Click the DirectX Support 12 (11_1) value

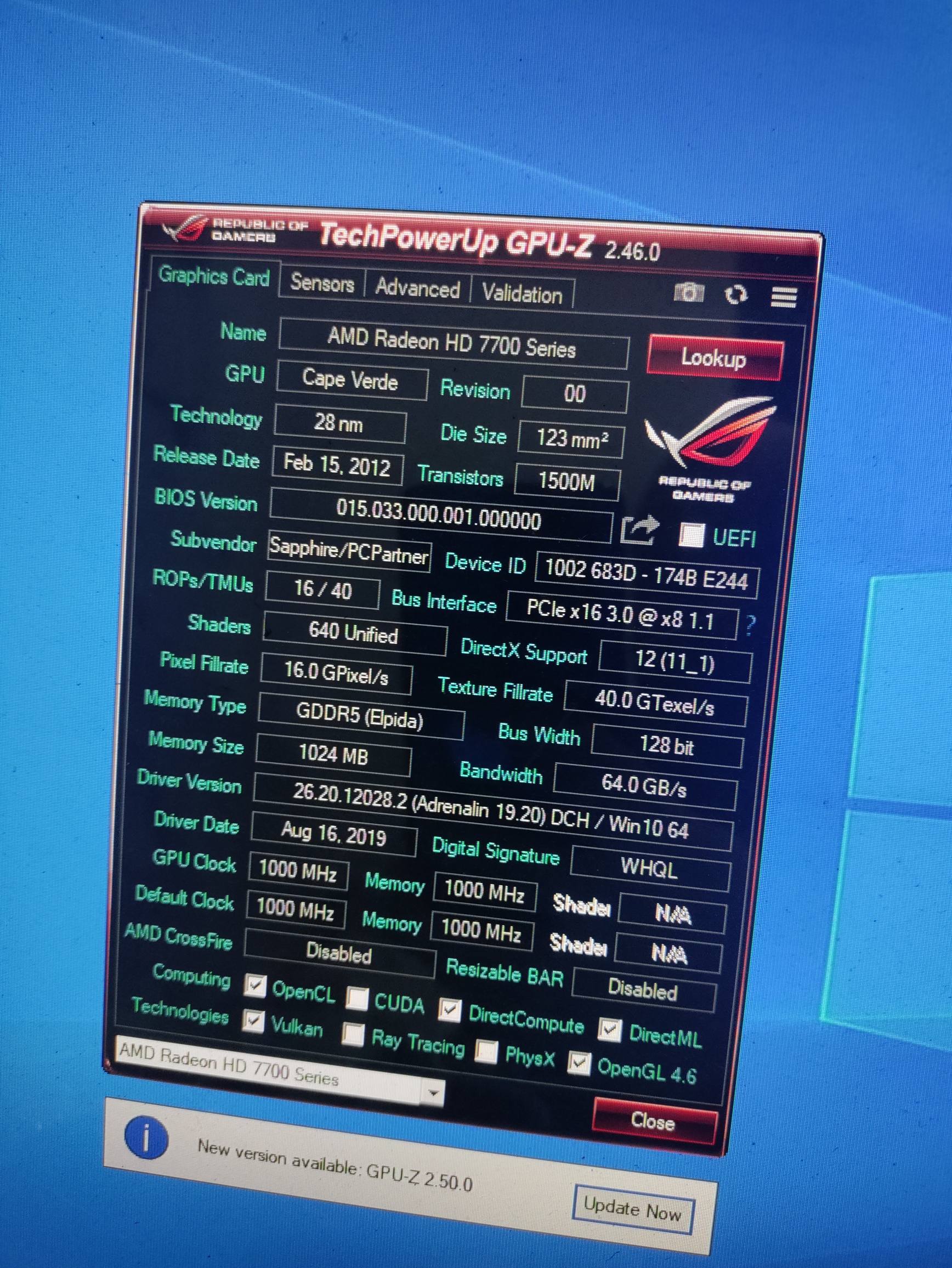(675, 661)
